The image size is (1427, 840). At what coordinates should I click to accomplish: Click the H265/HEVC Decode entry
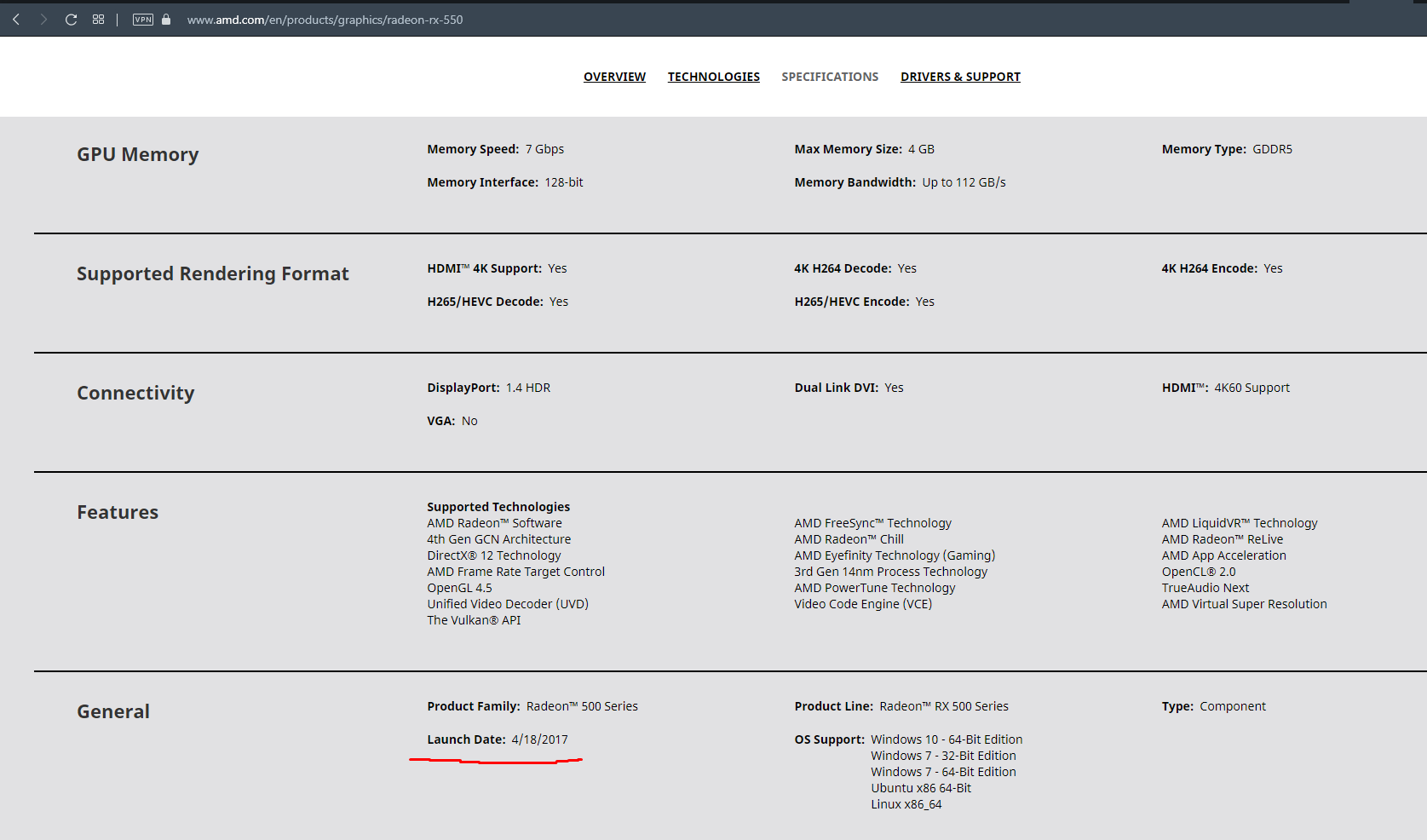tap(498, 302)
